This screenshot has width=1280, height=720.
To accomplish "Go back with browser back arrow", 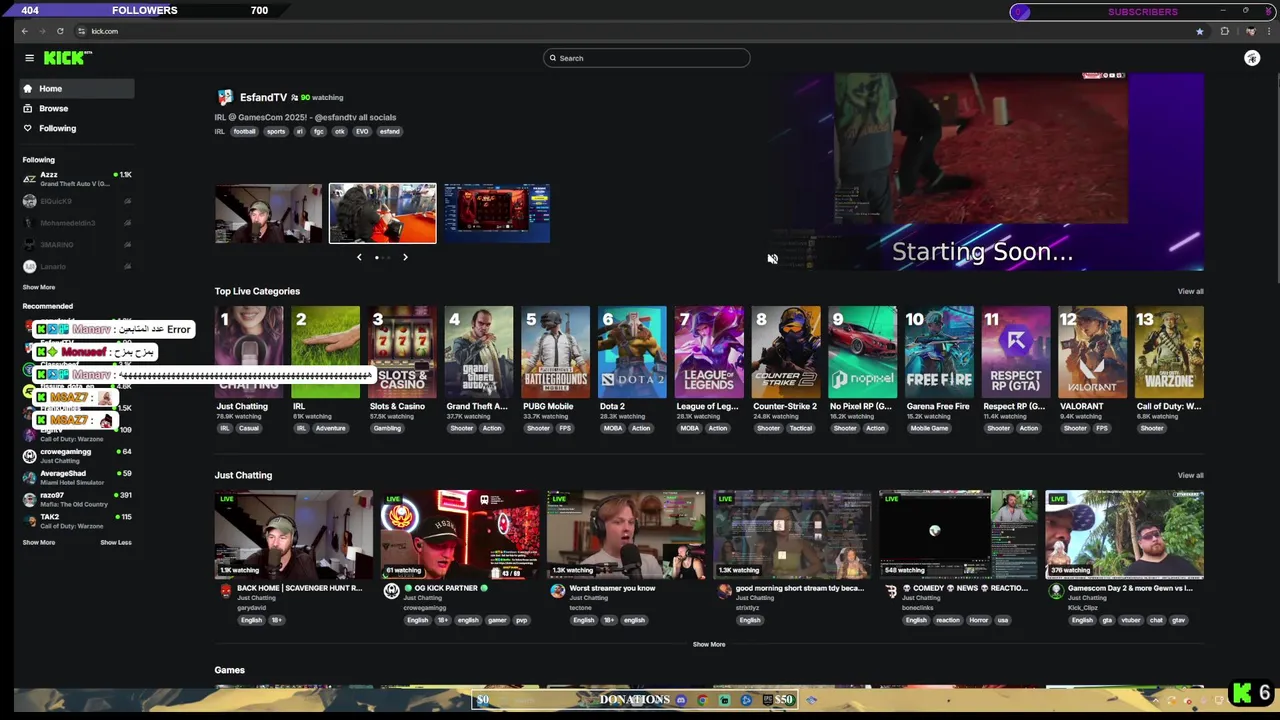I will (25, 31).
